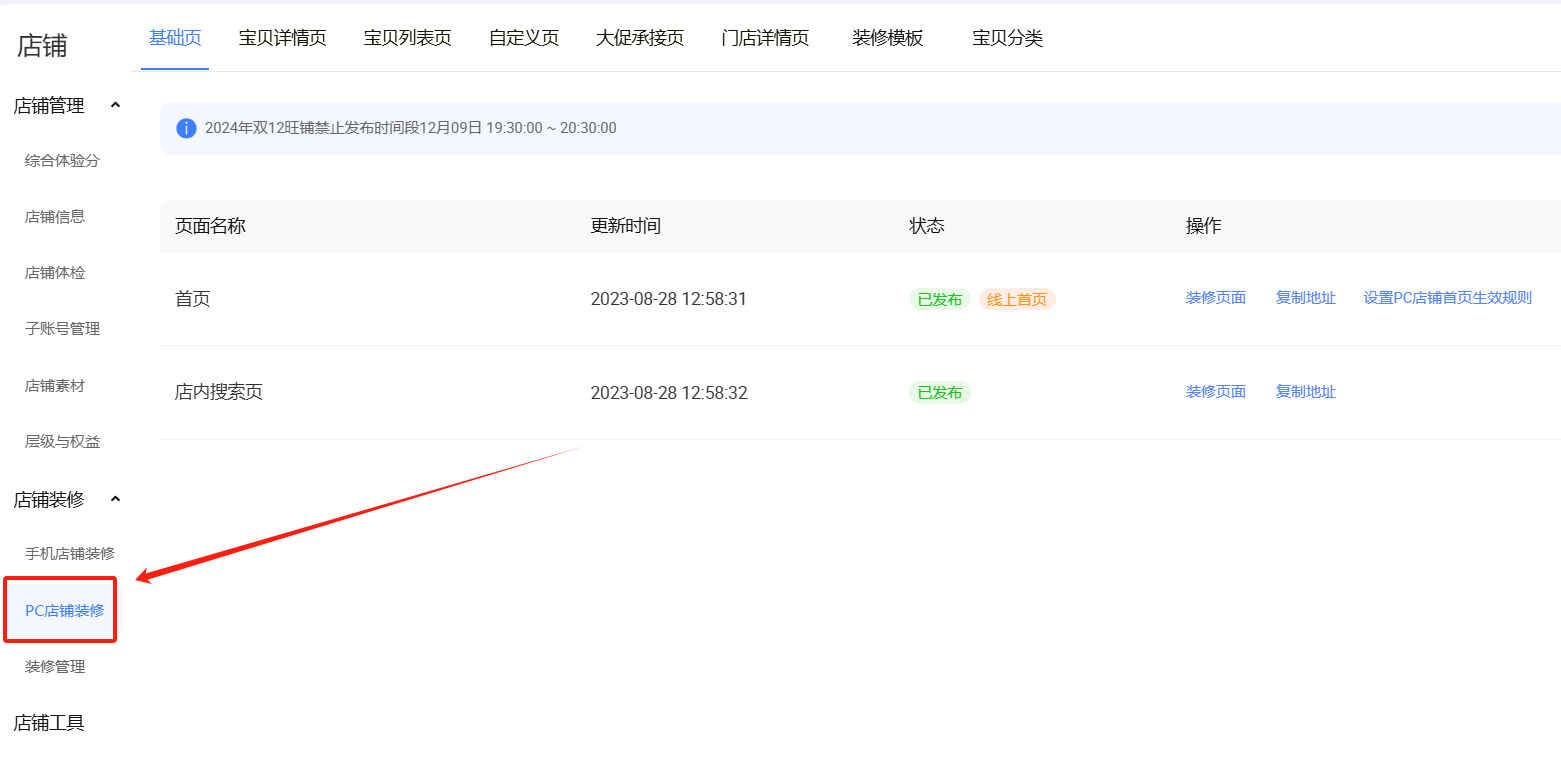Open 子账号管理 menu item
The height and width of the screenshot is (766, 1561).
(x=62, y=328)
